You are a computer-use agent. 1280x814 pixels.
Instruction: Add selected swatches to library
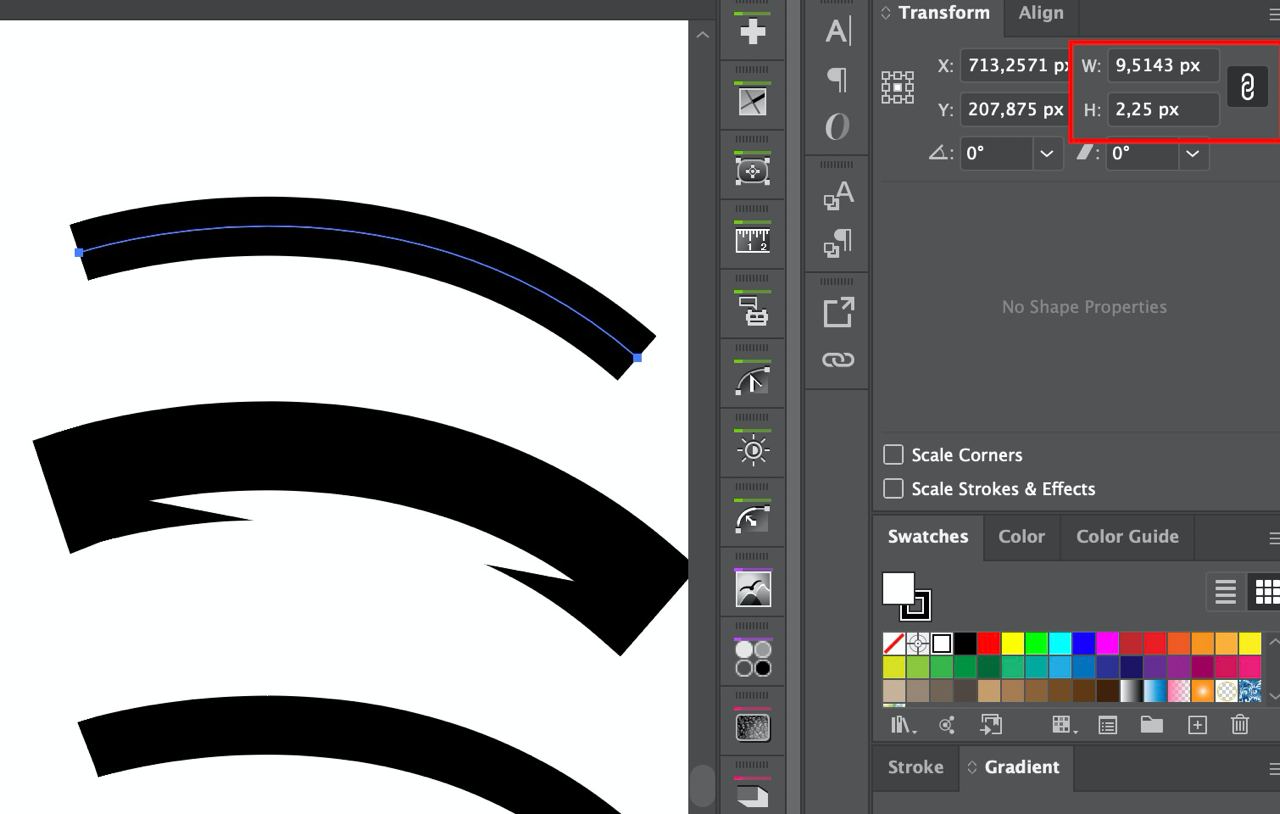point(991,725)
